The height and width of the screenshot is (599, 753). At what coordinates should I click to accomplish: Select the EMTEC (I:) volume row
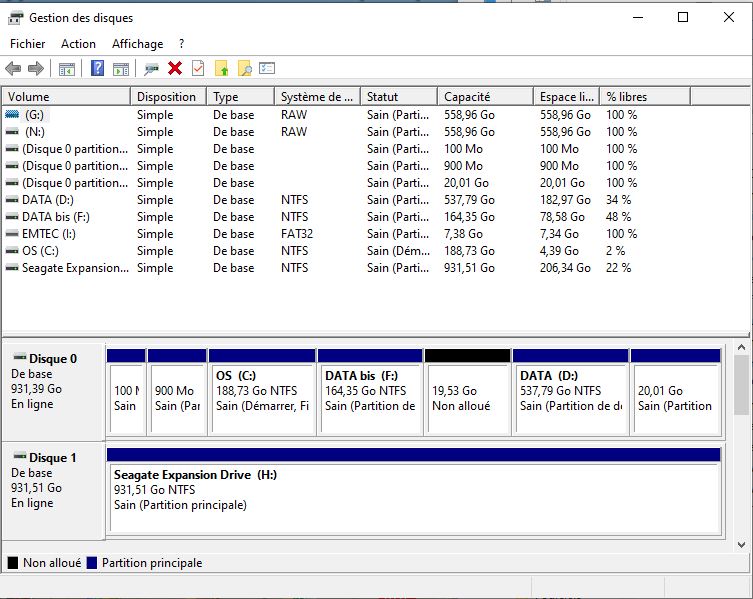(48, 234)
